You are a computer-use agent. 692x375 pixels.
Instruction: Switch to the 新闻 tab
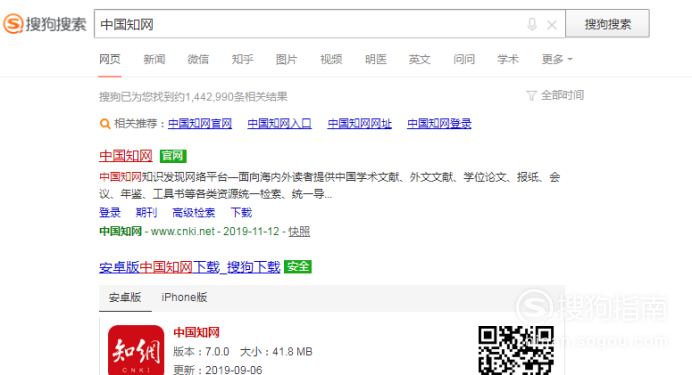154,60
